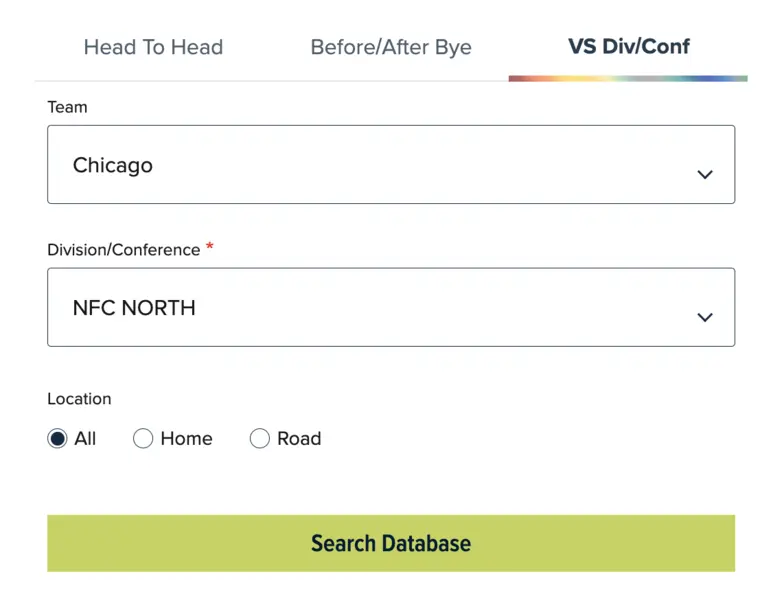Click the Road text label
The width and height of the screenshot is (784, 600).
pos(299,439)
